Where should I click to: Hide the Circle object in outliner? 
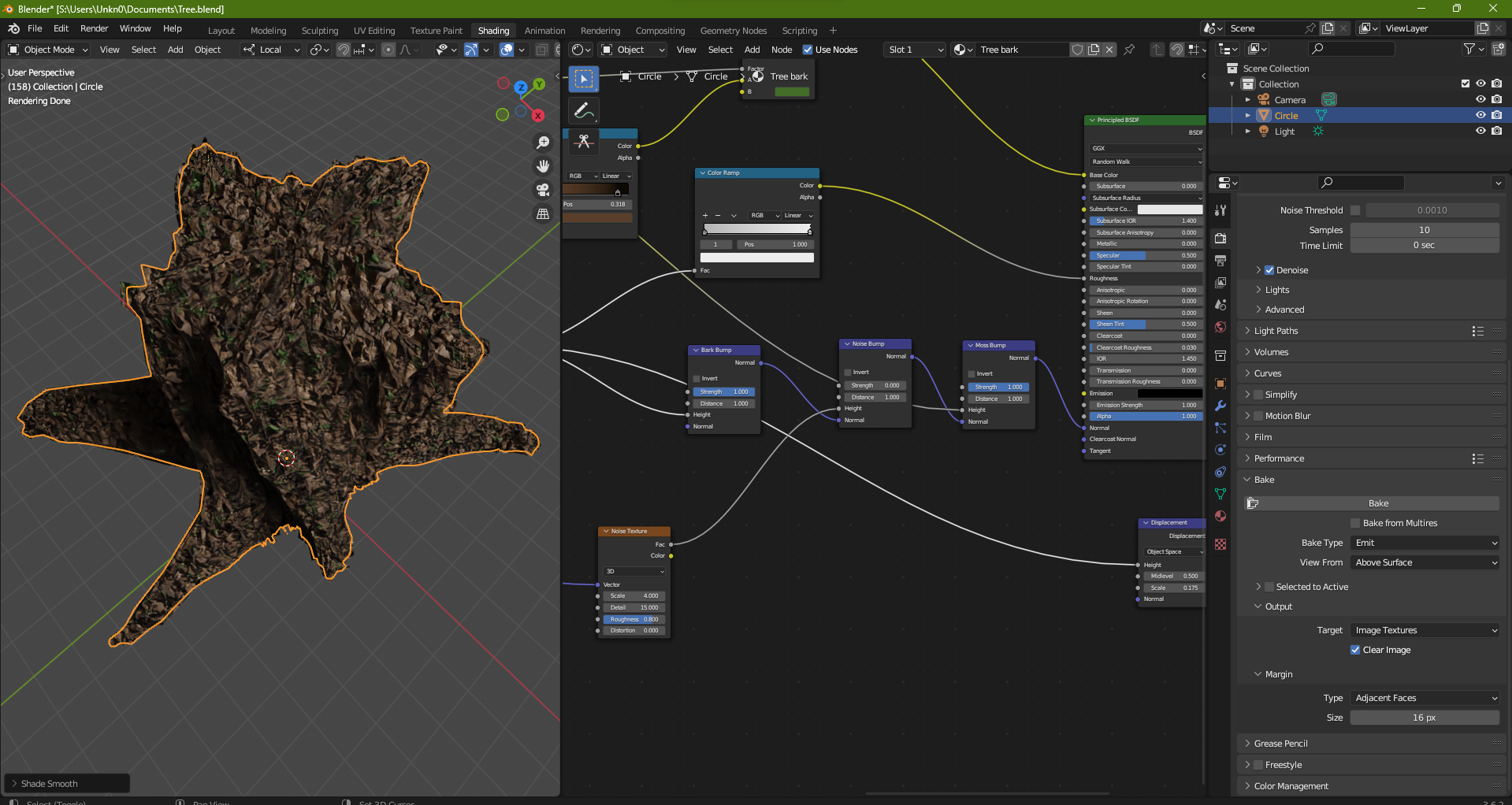(1480, 115)
